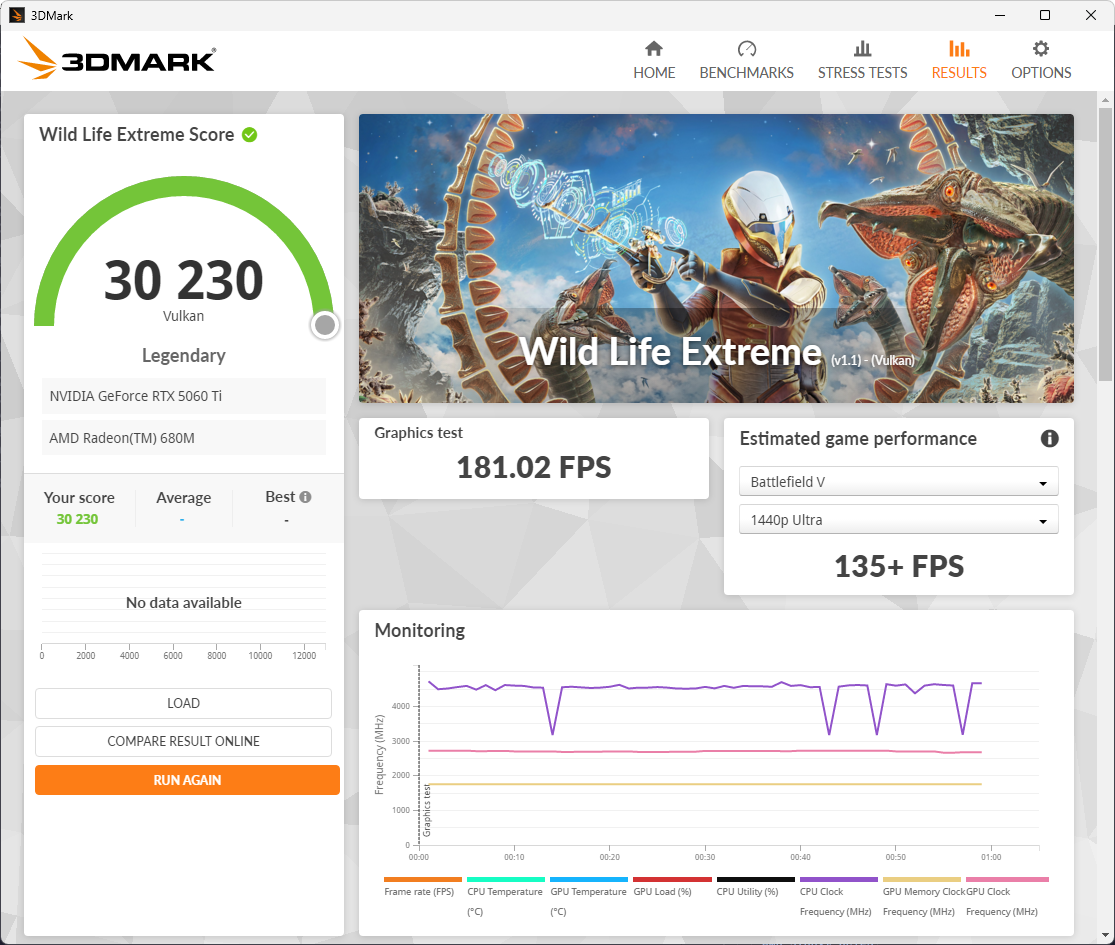
Task: Click the green validated checkmark beside score
Action: point(250,135)
